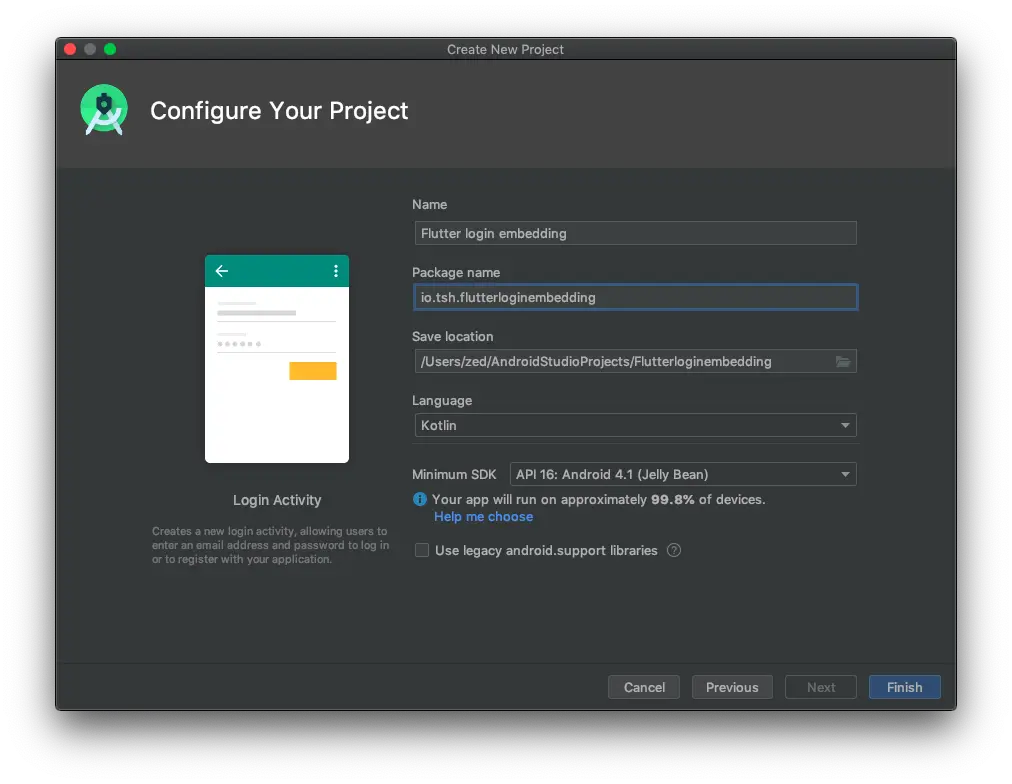The width and height of the screenshot is (1012, 784).
Task: Click the Save location field
Action: [x=620, y=361]
